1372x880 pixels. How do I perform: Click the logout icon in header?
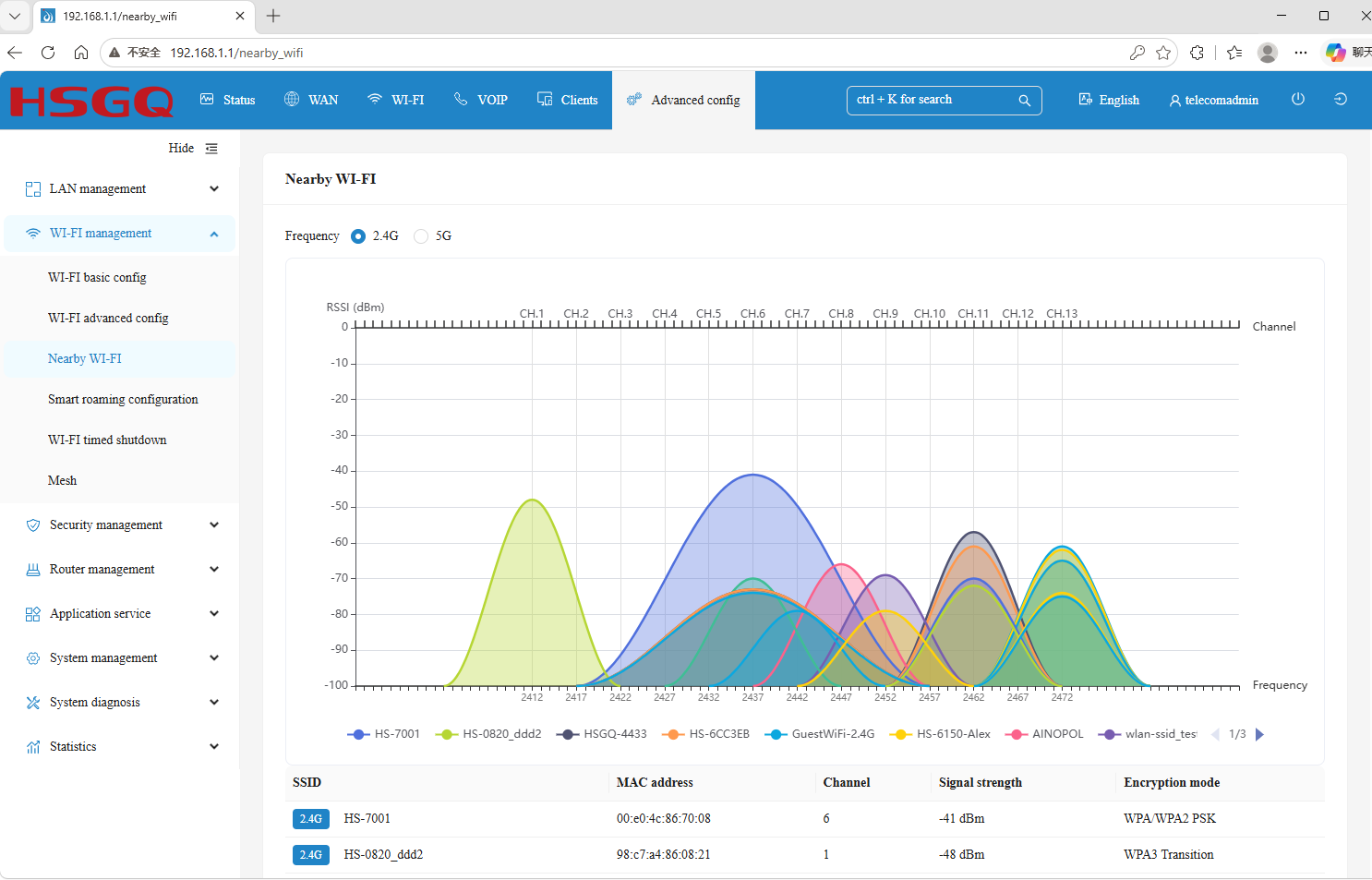tap(1341, 99)
